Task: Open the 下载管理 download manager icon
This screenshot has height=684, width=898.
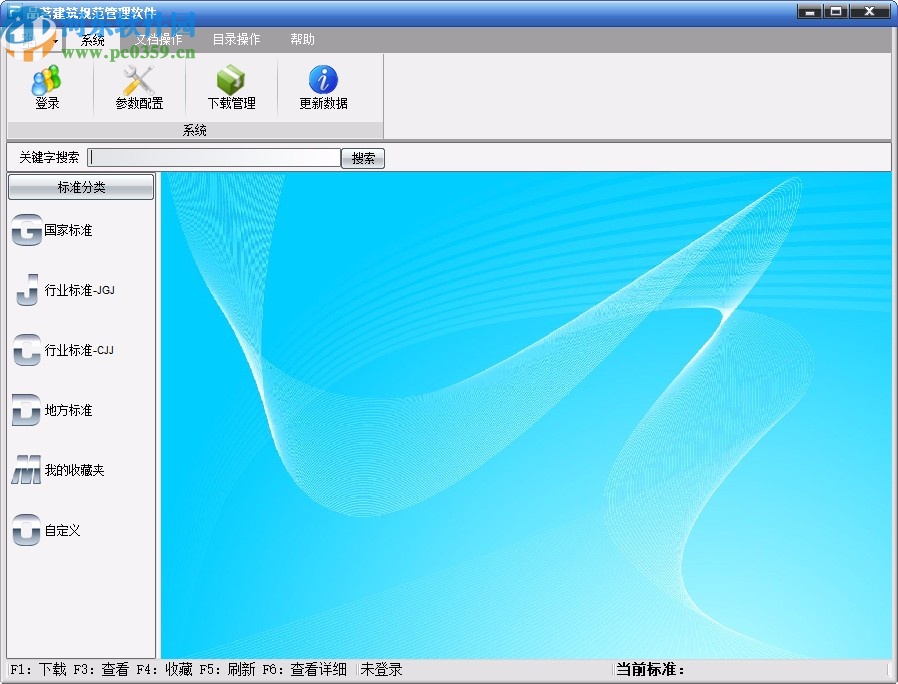Action: click(x=231, y=80)
